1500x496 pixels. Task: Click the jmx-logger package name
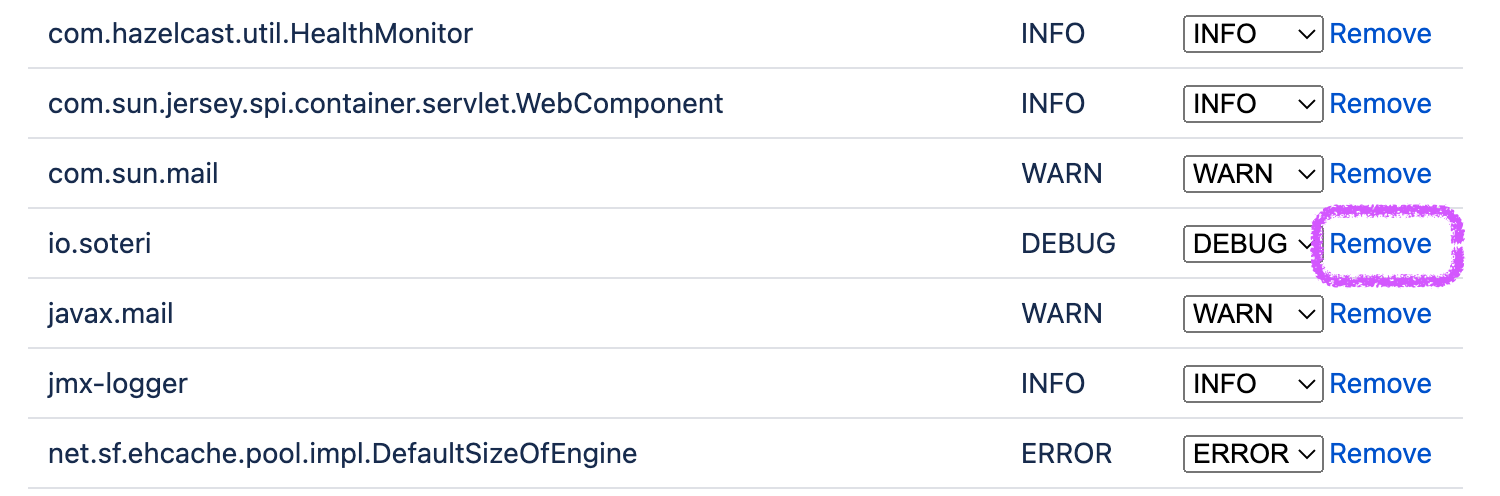pyautogui.click(x=118, y=384)
